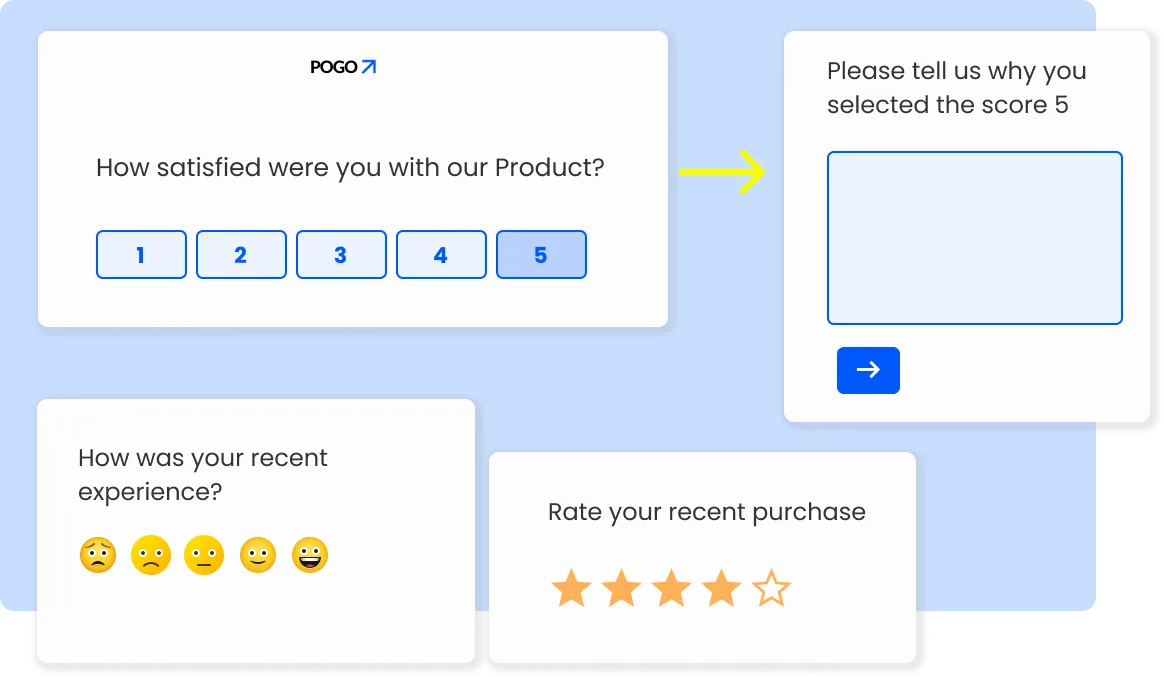
Task: Pick the slightly smiling emoji
Action: click(258, 555)
